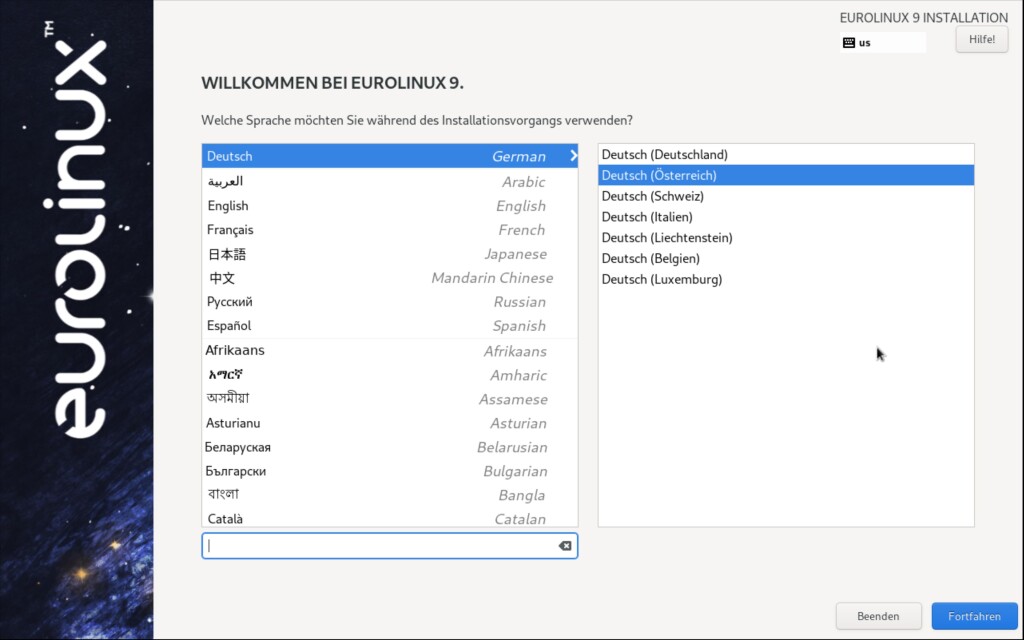Viewport: 1024px width, 640px height.
Task: Choose Español from the list
Action: (x=390, y=326)
